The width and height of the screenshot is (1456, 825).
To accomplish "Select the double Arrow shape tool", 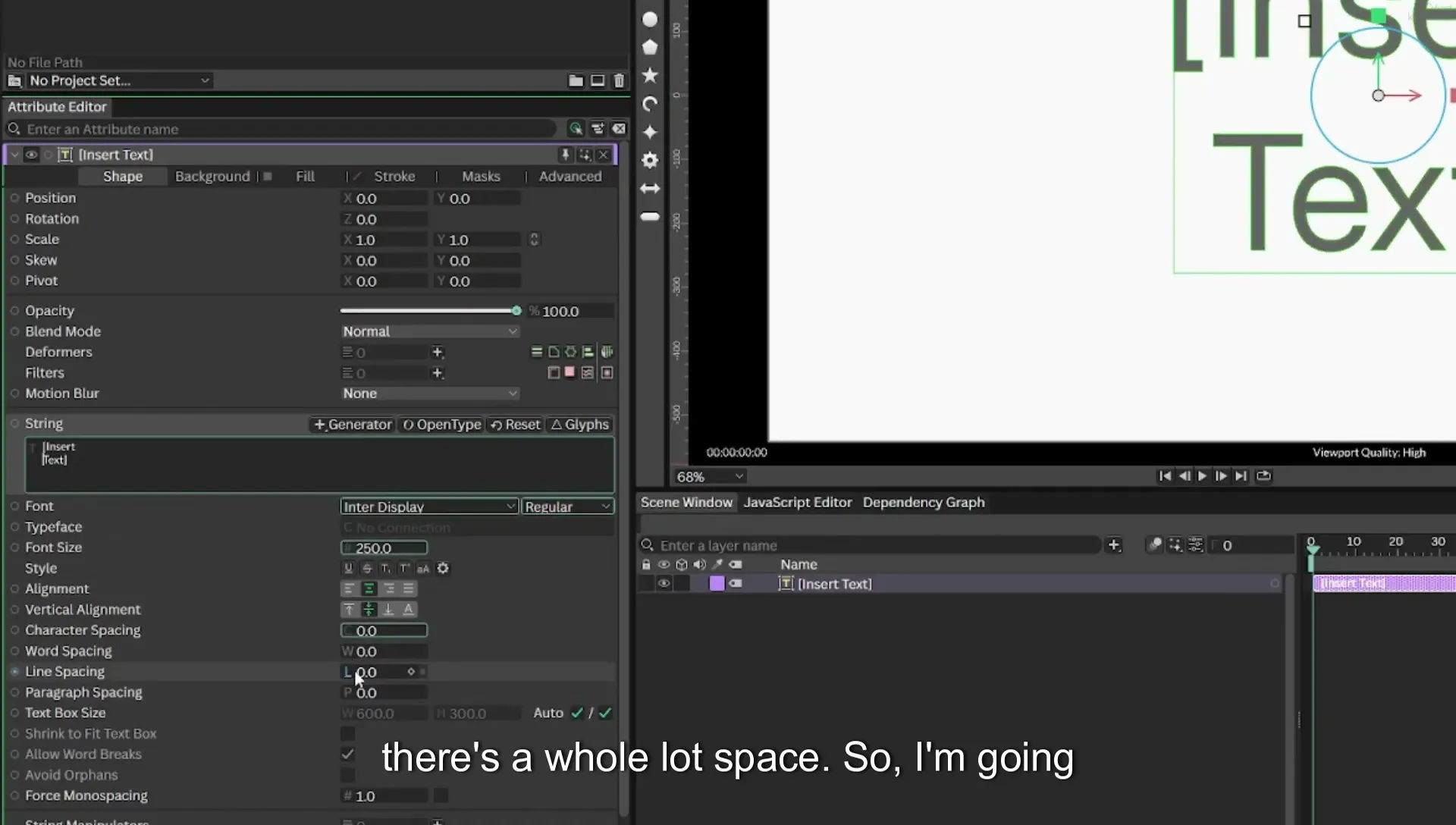I will [x=650, y=188].
